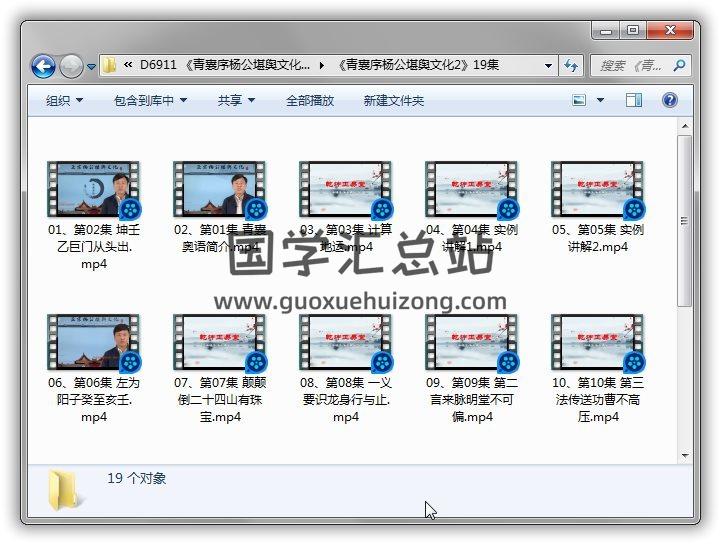Toggle the preview pane button
Screen dimensions: 721x545
[x=634, y=100]
